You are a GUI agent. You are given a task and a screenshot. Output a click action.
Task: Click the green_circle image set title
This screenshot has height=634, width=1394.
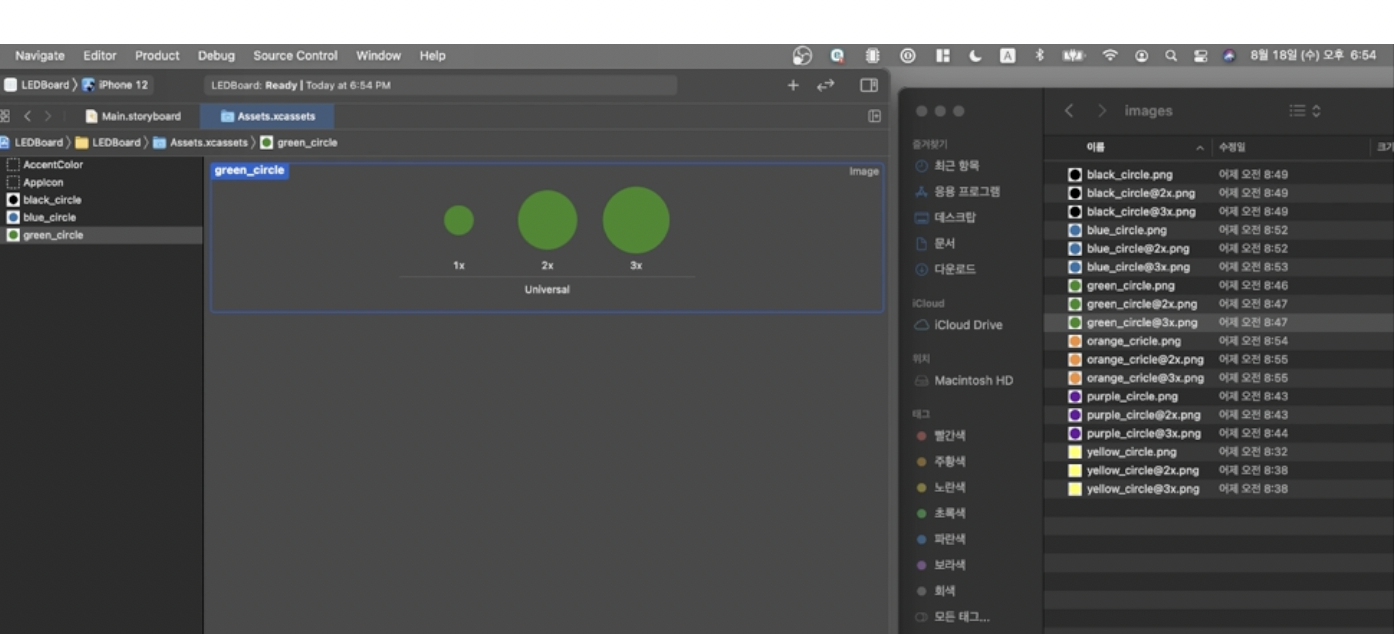249,171
